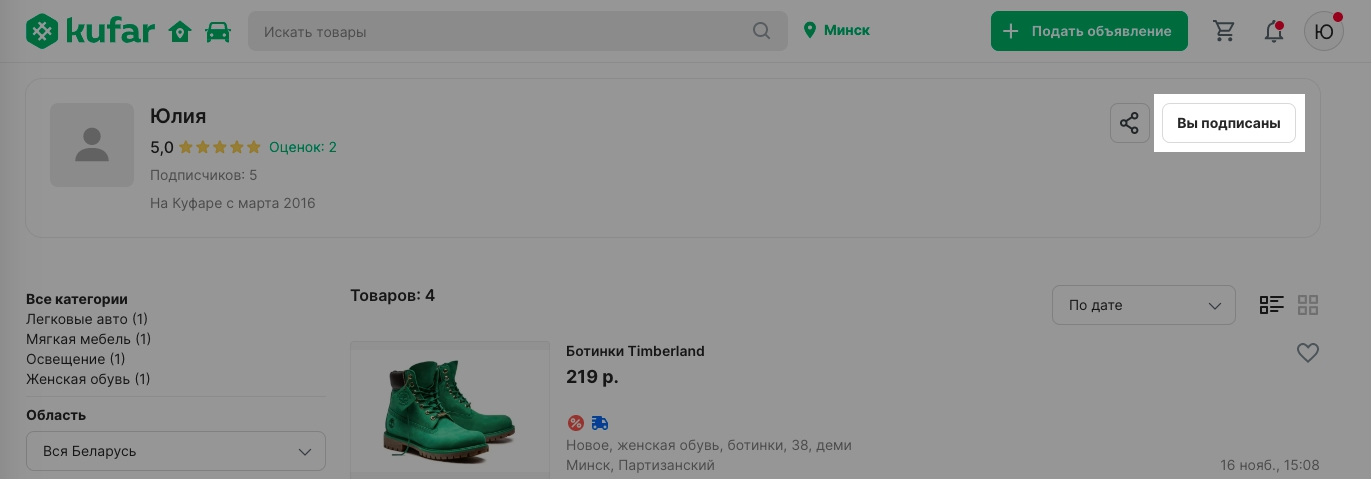
Task: Open the real estate house icon
Action: click(180, 32)
